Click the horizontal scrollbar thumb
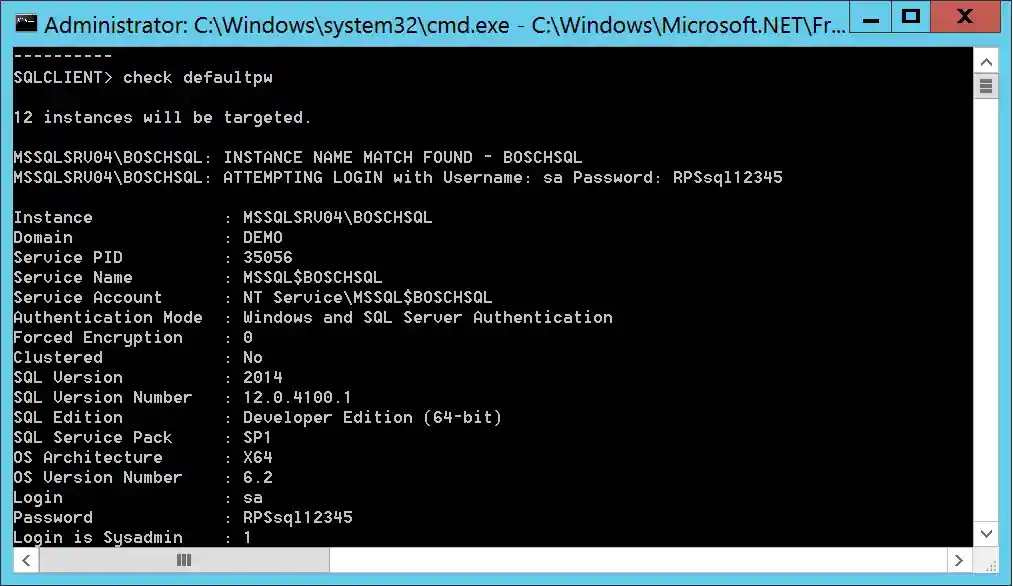This screenshot has height=586, width=1013. 184,560
